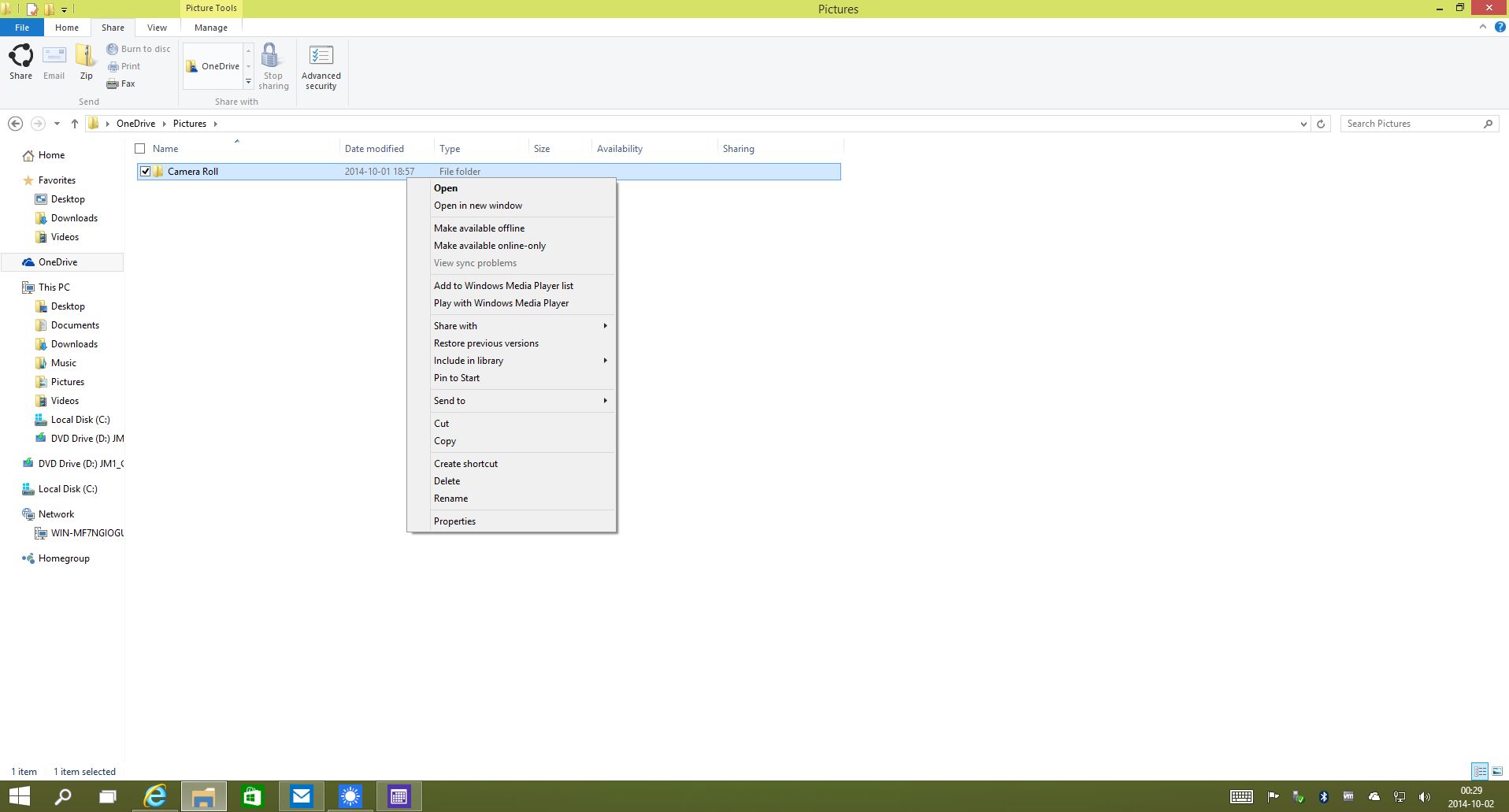The image size is (1509, 812).
Task: Click the Fax ribbon command
Action: click(x=121, y=83)
